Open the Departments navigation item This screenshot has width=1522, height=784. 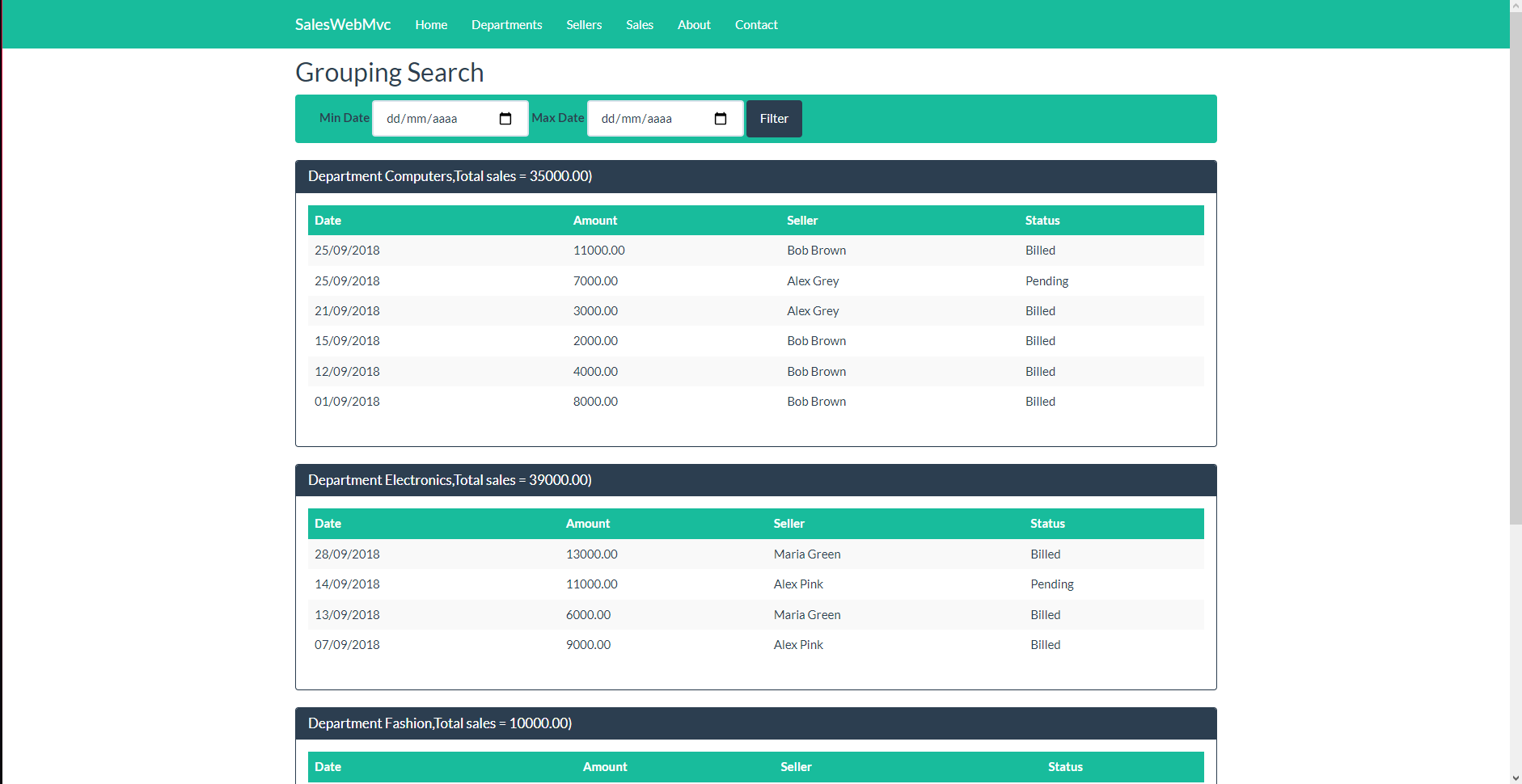(x=506, y=24)
